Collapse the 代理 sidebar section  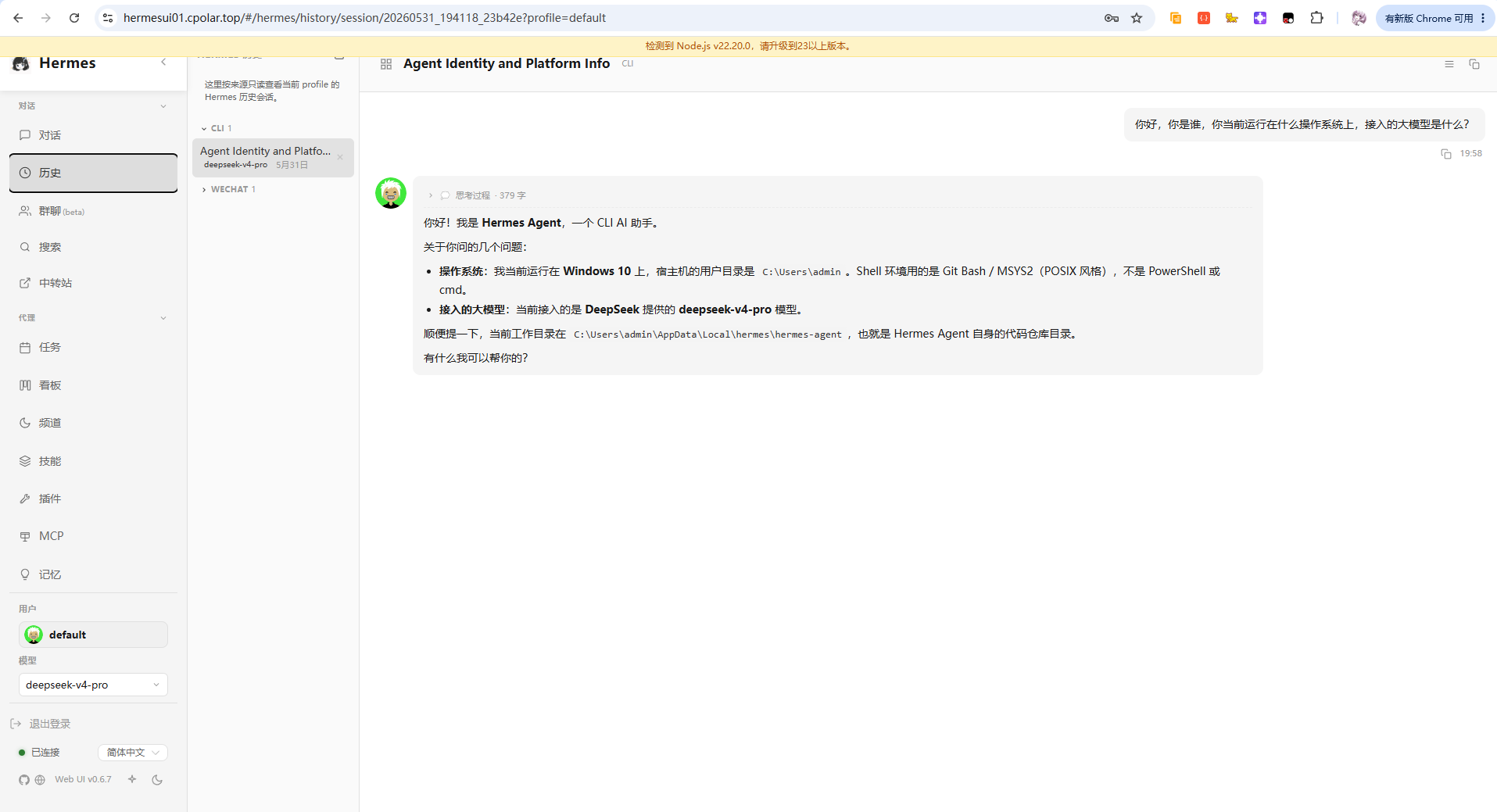click(163, 318)
